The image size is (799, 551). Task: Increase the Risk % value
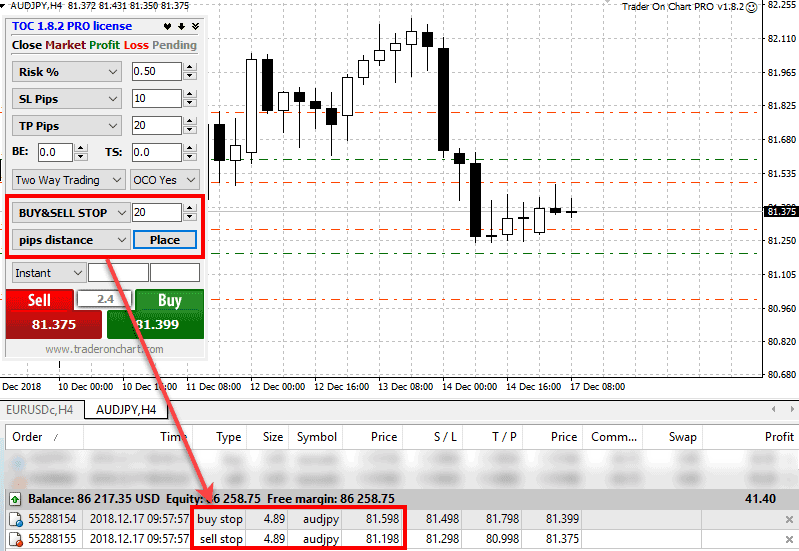click(x=190, y=67)
